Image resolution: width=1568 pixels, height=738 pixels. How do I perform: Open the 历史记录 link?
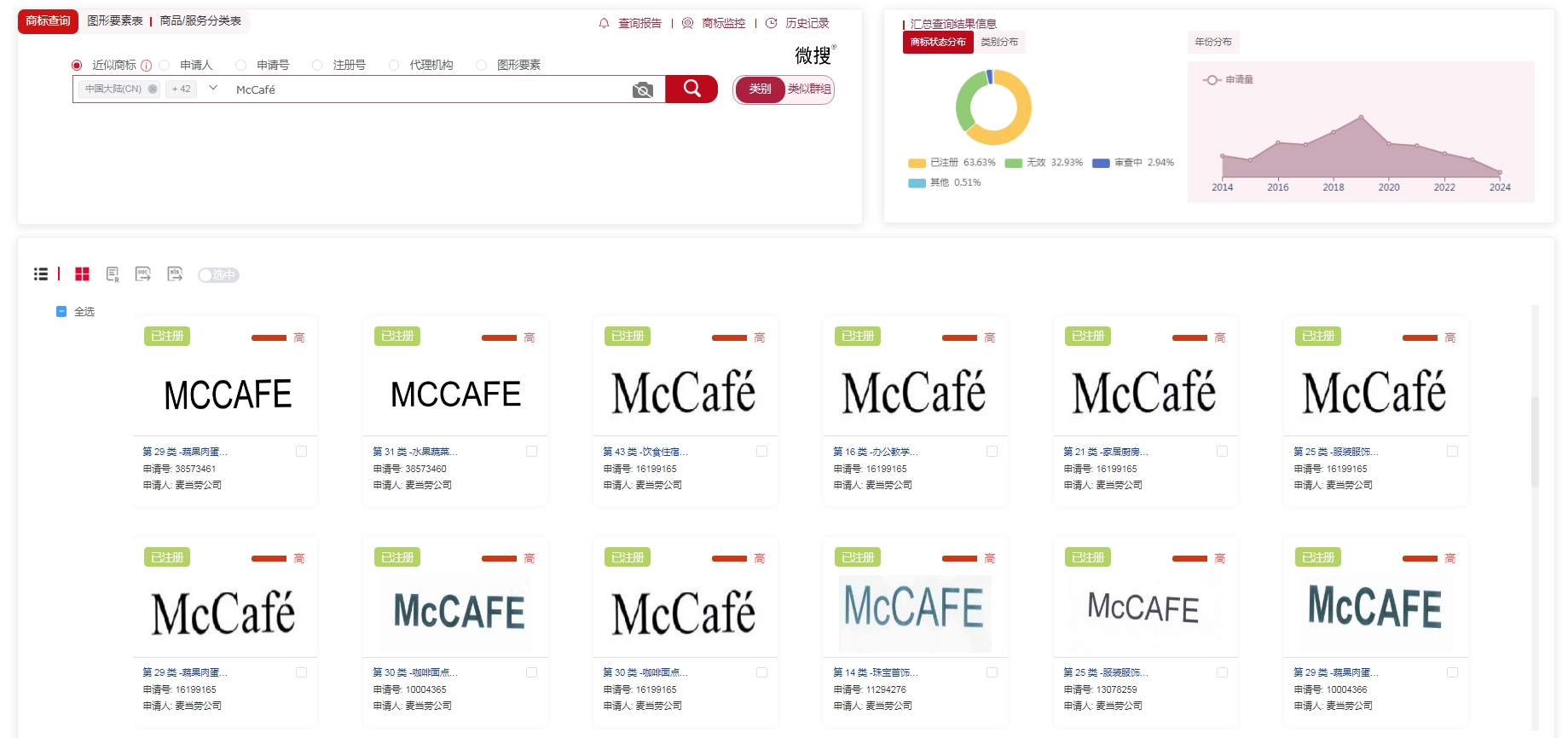tap(807, 23)
